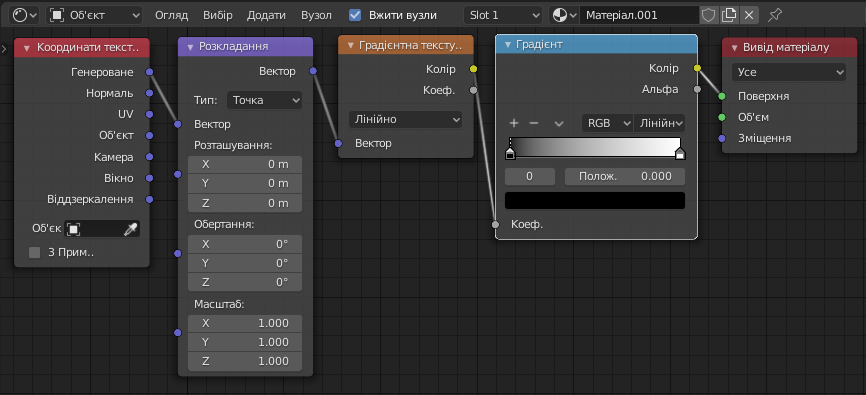Click the Зміщення input socket
The width and height of the screenshot is (866, 395).
click(722, 138)
